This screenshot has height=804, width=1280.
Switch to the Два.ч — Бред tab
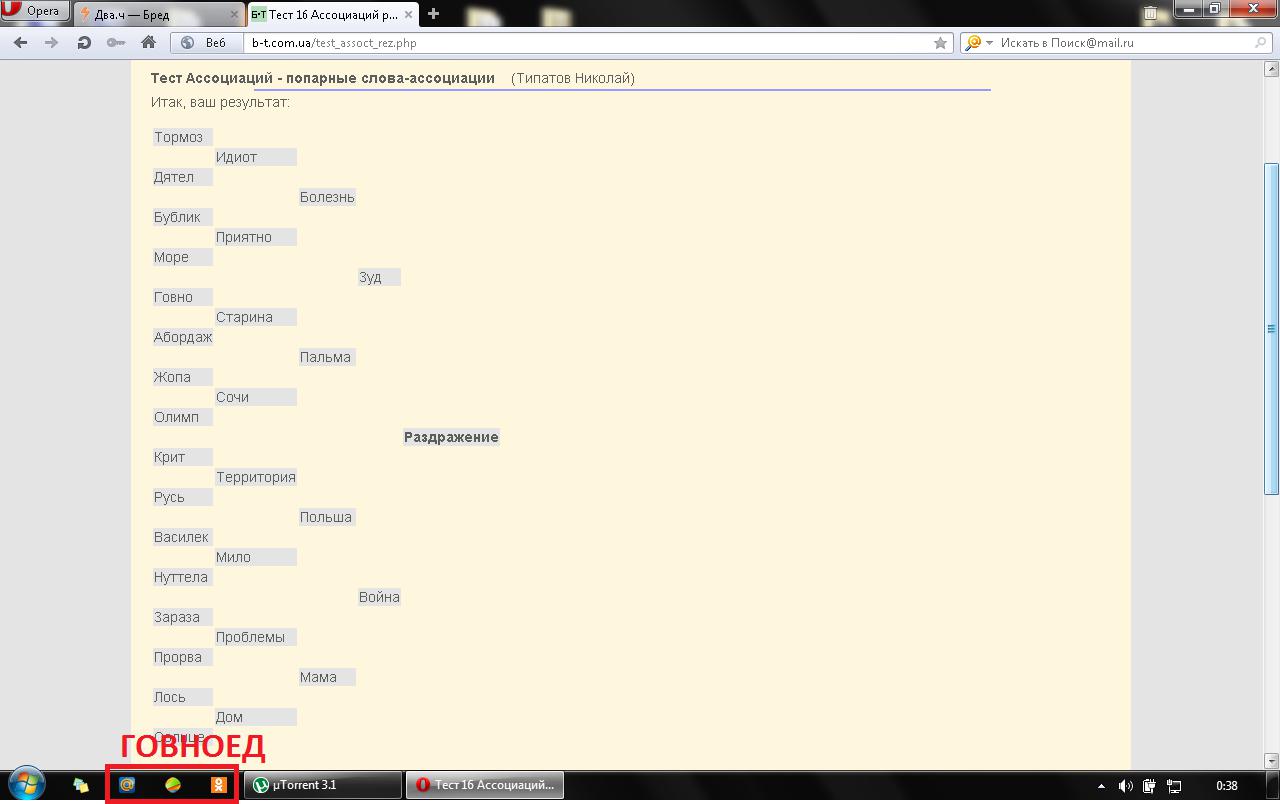160,15
